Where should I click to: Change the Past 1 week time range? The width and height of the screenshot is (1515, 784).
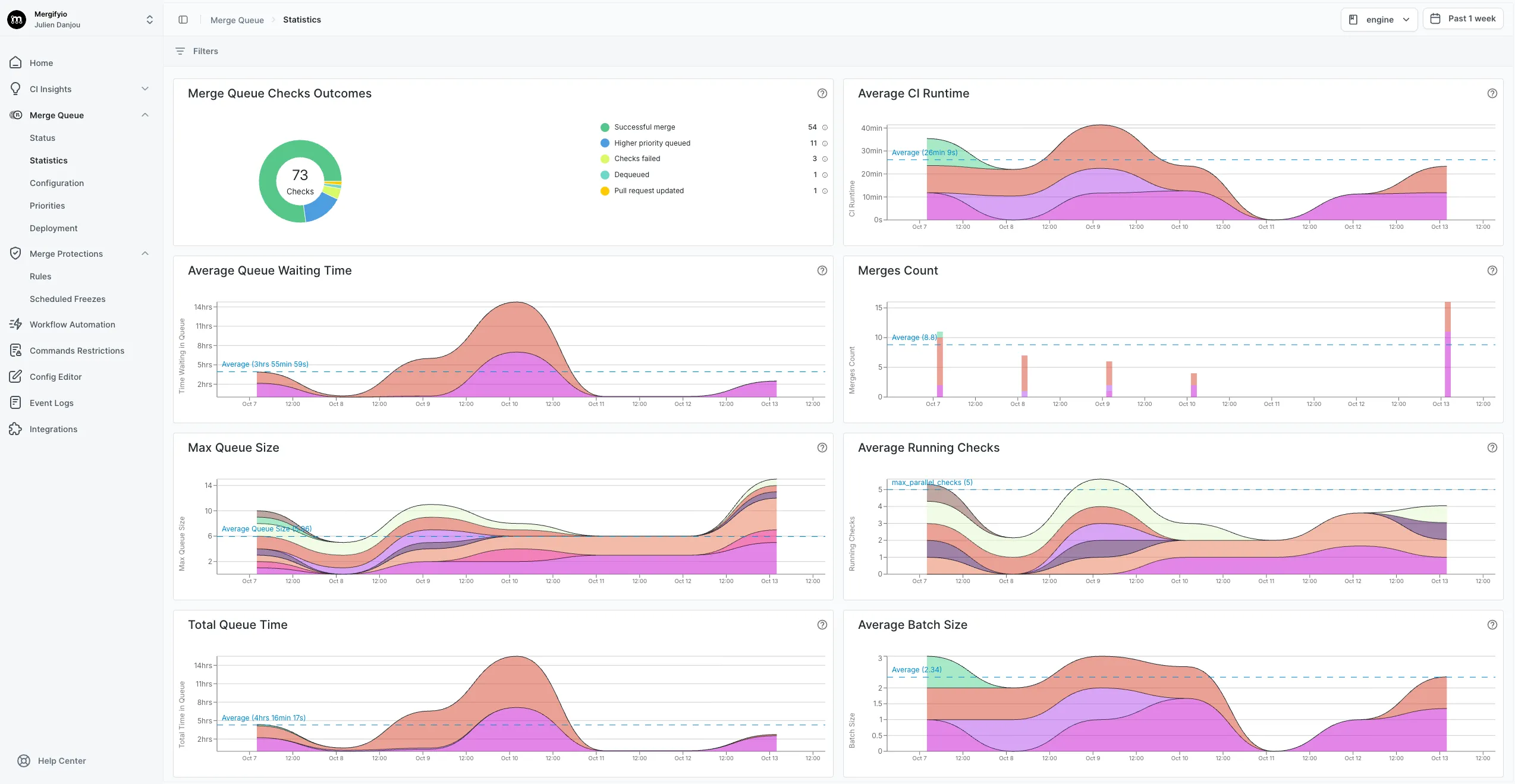click(x=1464, y=18)
